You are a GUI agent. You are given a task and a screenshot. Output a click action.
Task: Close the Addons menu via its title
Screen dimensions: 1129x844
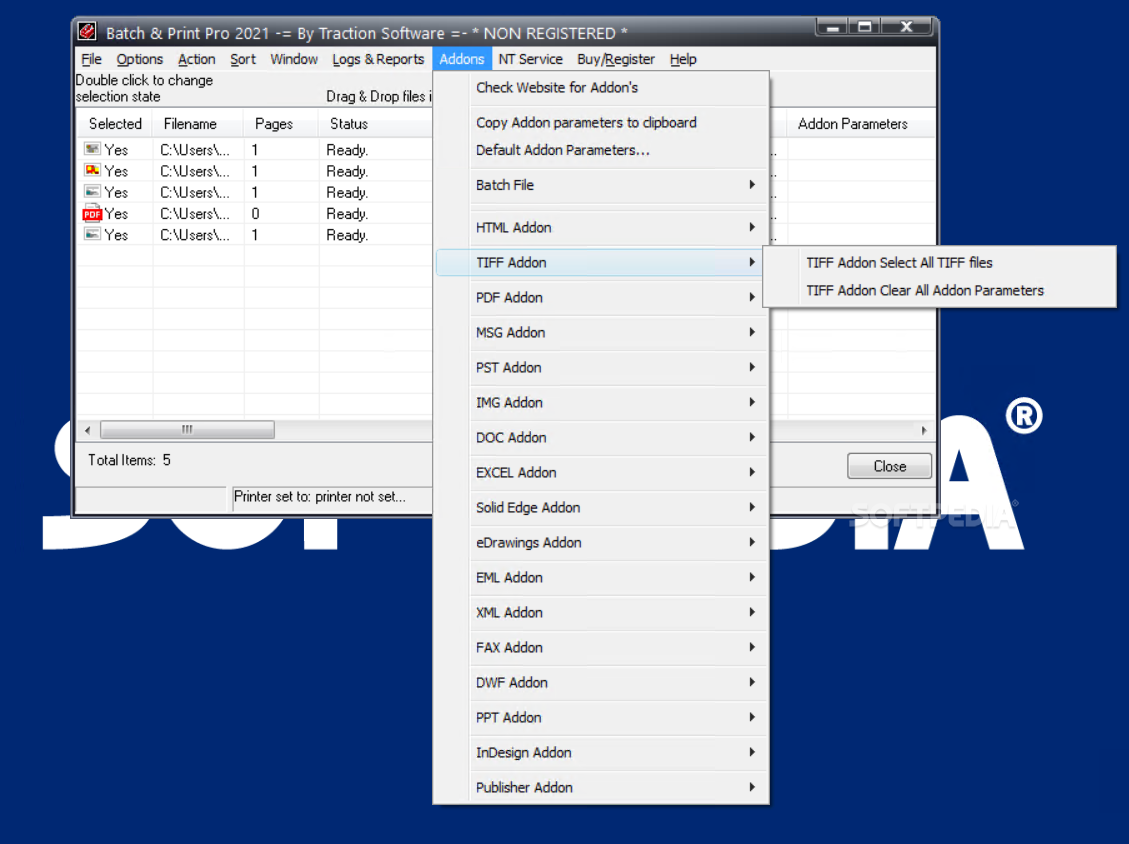tap(462, 59)
